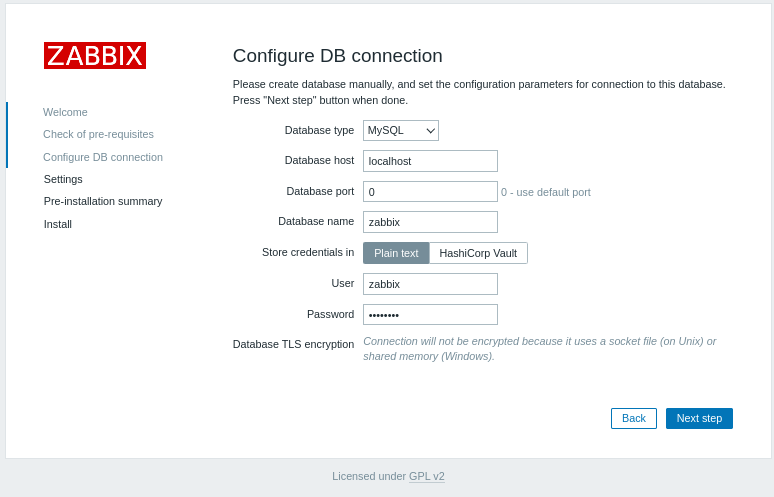Click the Database port label

coord(320,191)
